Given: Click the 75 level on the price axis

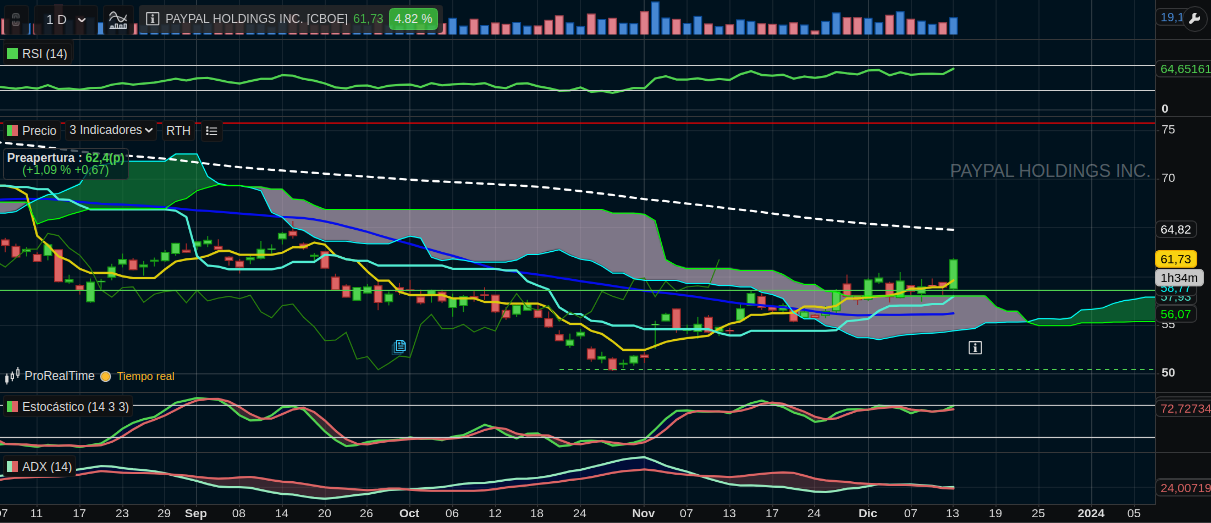Looking at the screenshot, I should [1167, 129].
